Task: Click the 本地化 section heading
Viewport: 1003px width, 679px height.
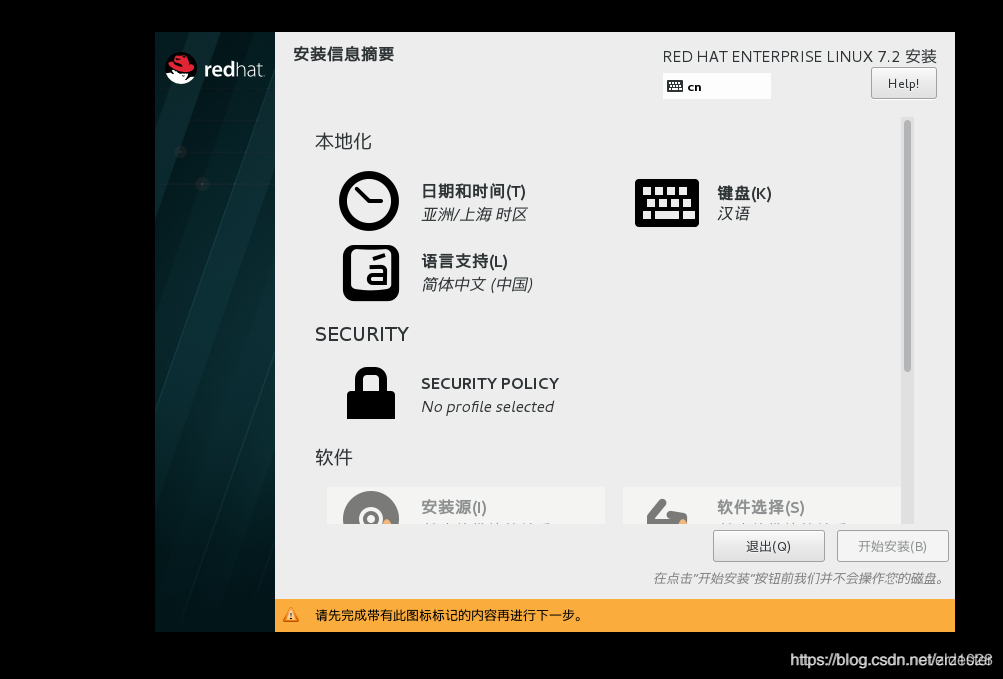Action: [x=343, y=141]
